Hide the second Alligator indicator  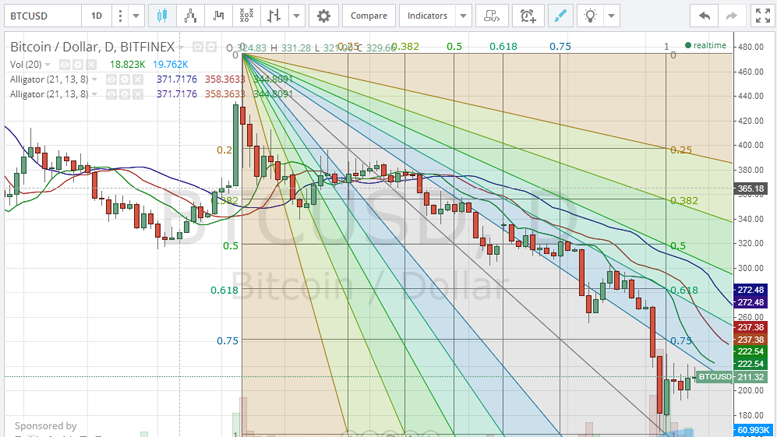point(111,94)
